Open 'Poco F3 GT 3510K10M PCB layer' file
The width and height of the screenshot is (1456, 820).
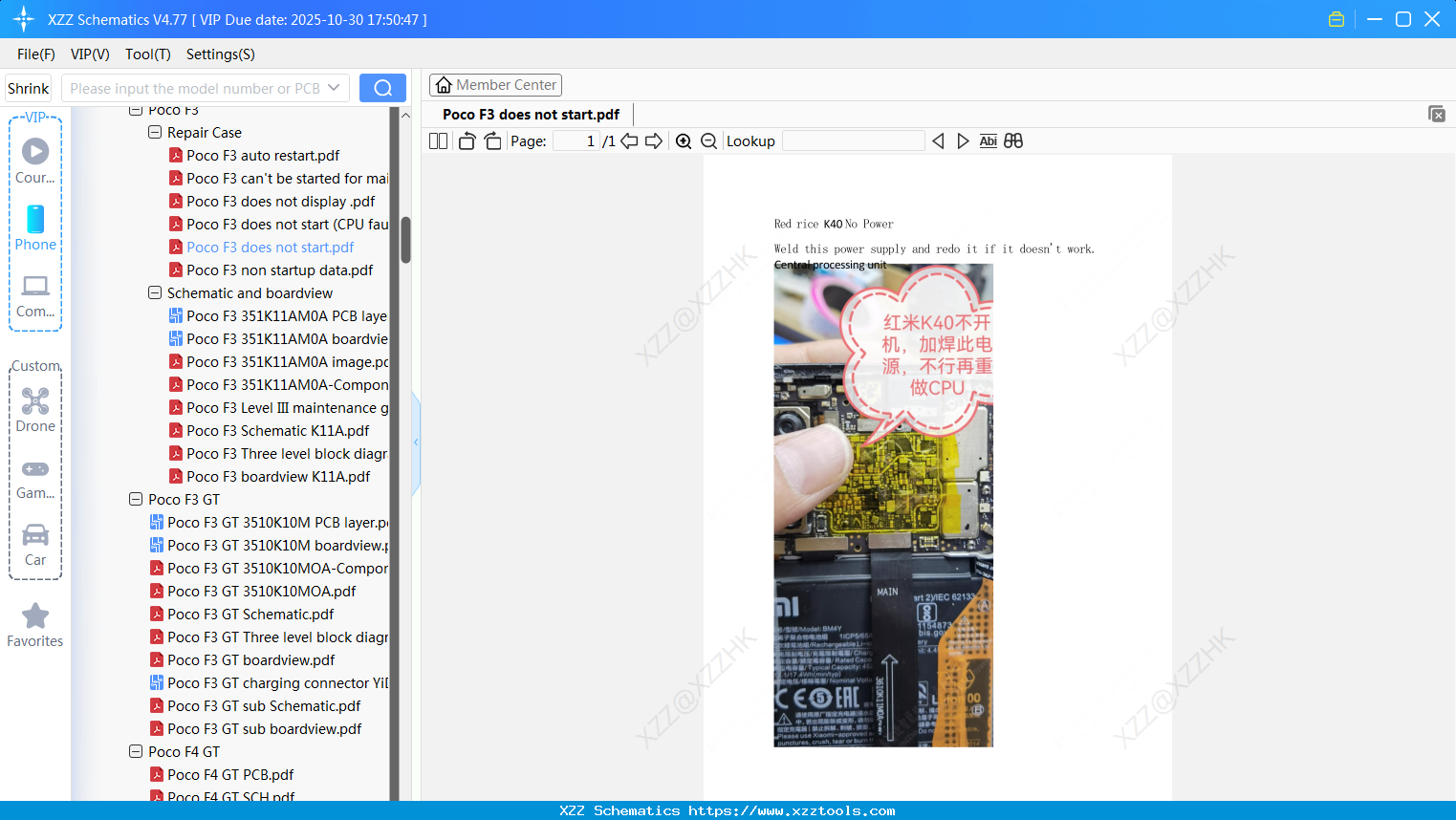(278, 523)
